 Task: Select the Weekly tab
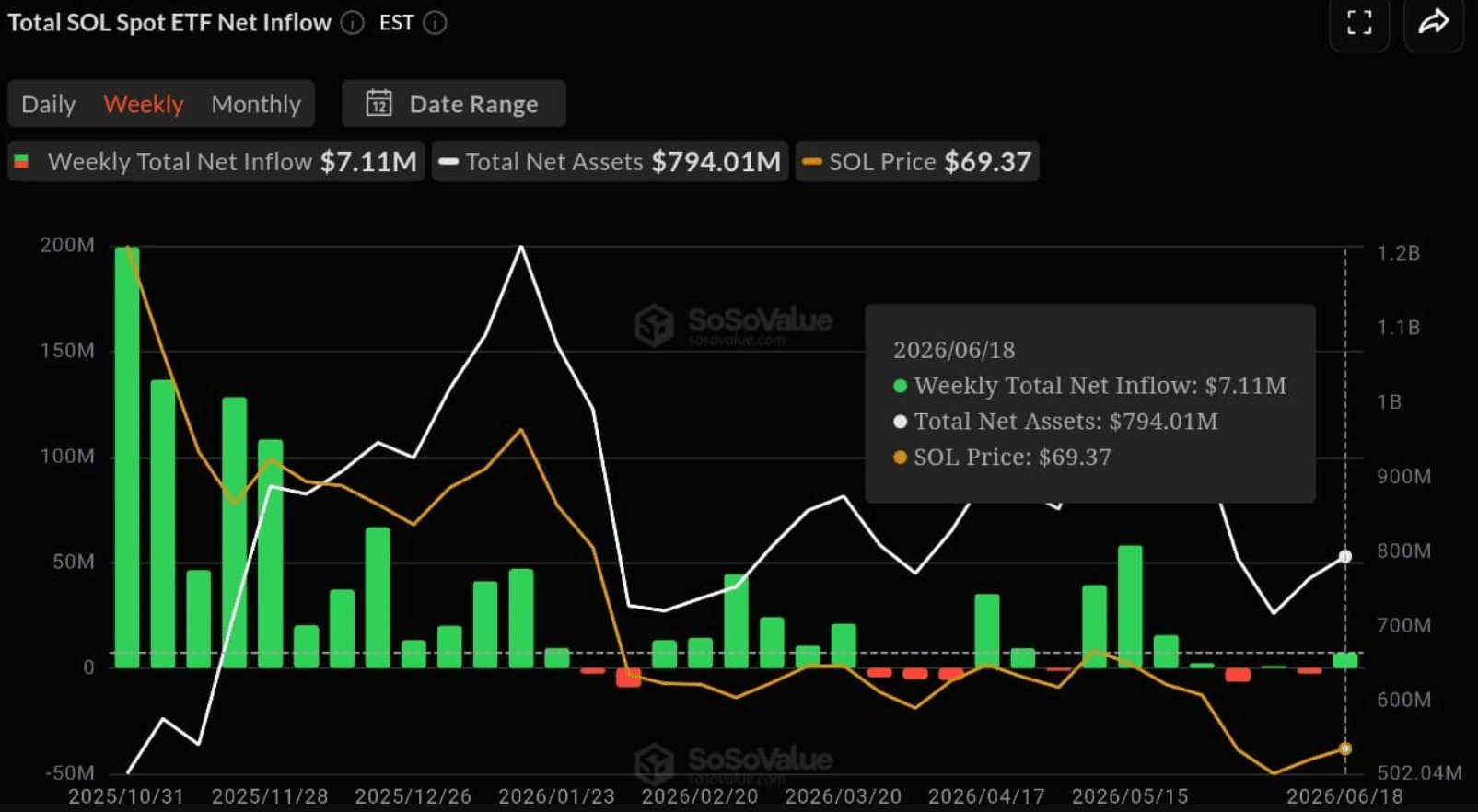click(x=144, y=104)
